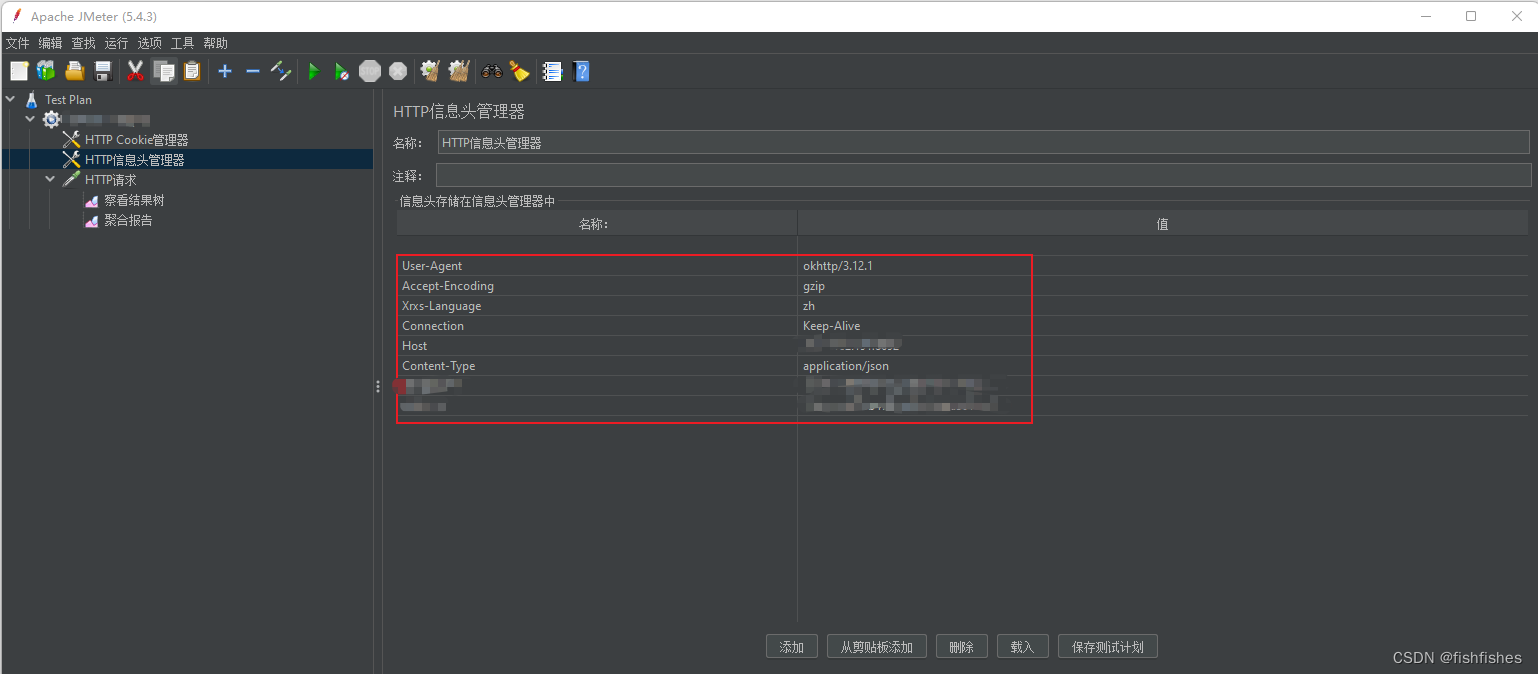1538x674 pixels.
Task: Click the okhttp/3.12.1 value cell
Action: pos(1163,266)
